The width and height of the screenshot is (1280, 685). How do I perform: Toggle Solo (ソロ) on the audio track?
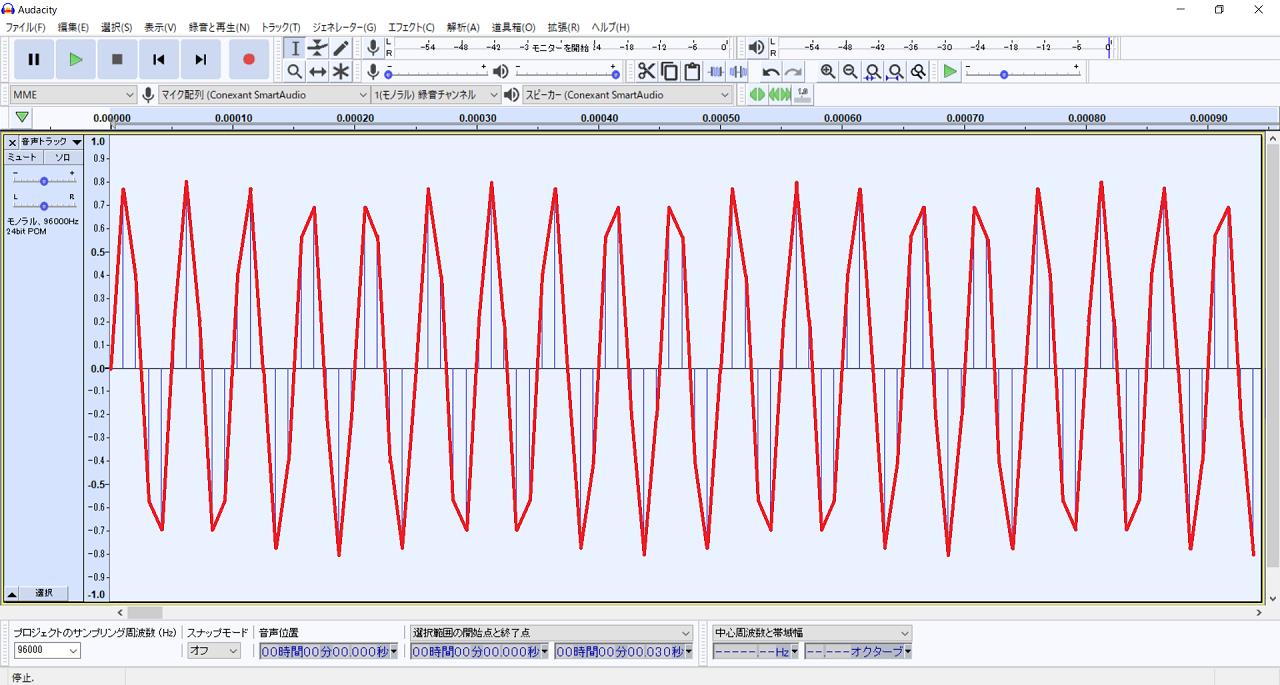[62, 157]
